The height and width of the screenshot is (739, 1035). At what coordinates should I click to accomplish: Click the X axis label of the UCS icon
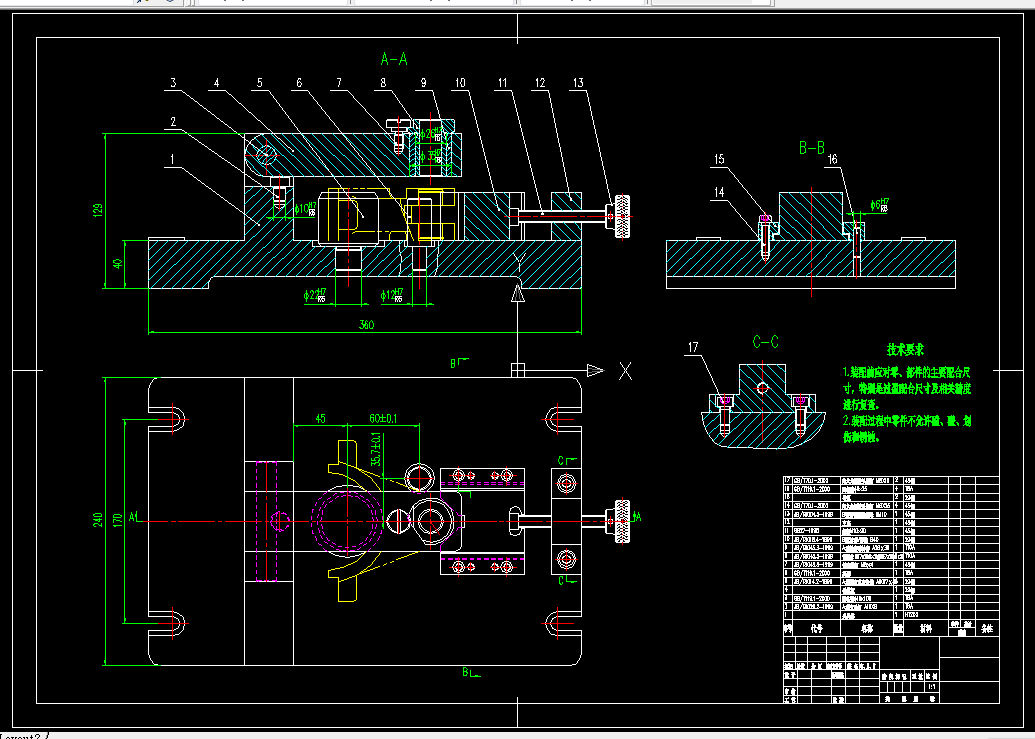tap(625, 371)
